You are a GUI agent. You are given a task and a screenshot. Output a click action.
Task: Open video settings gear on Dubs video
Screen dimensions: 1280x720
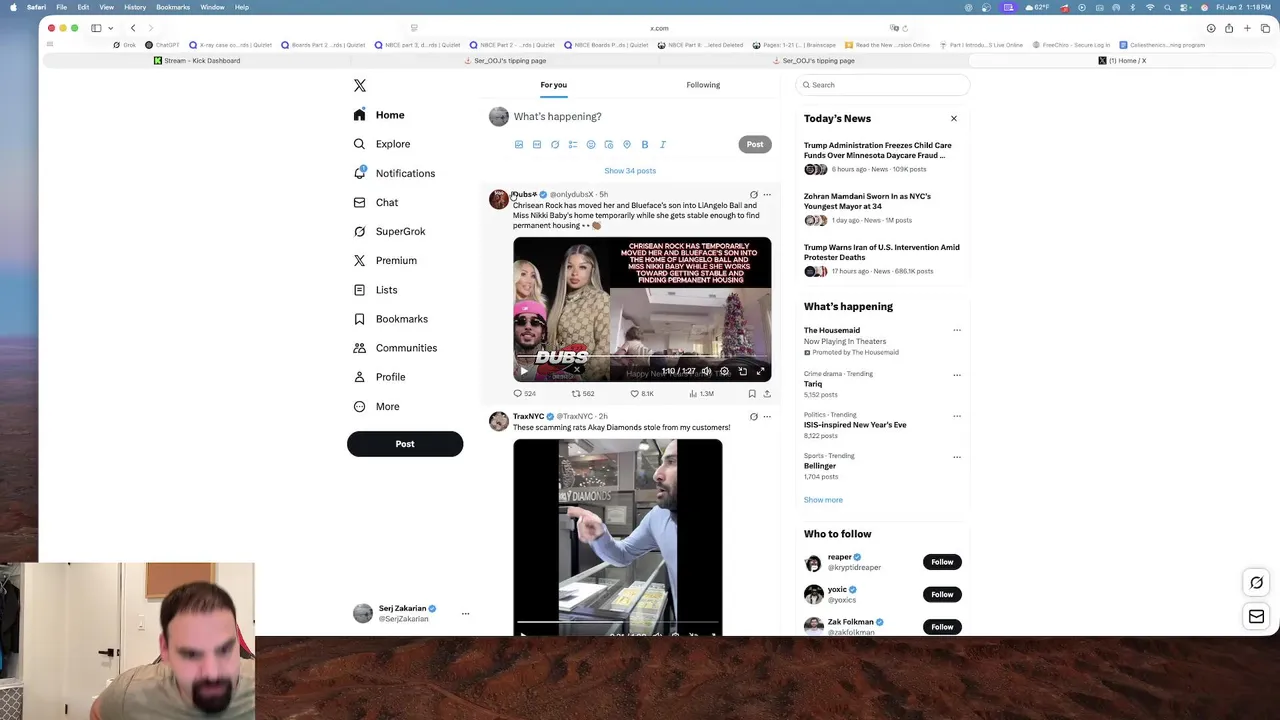click(724, 371)
